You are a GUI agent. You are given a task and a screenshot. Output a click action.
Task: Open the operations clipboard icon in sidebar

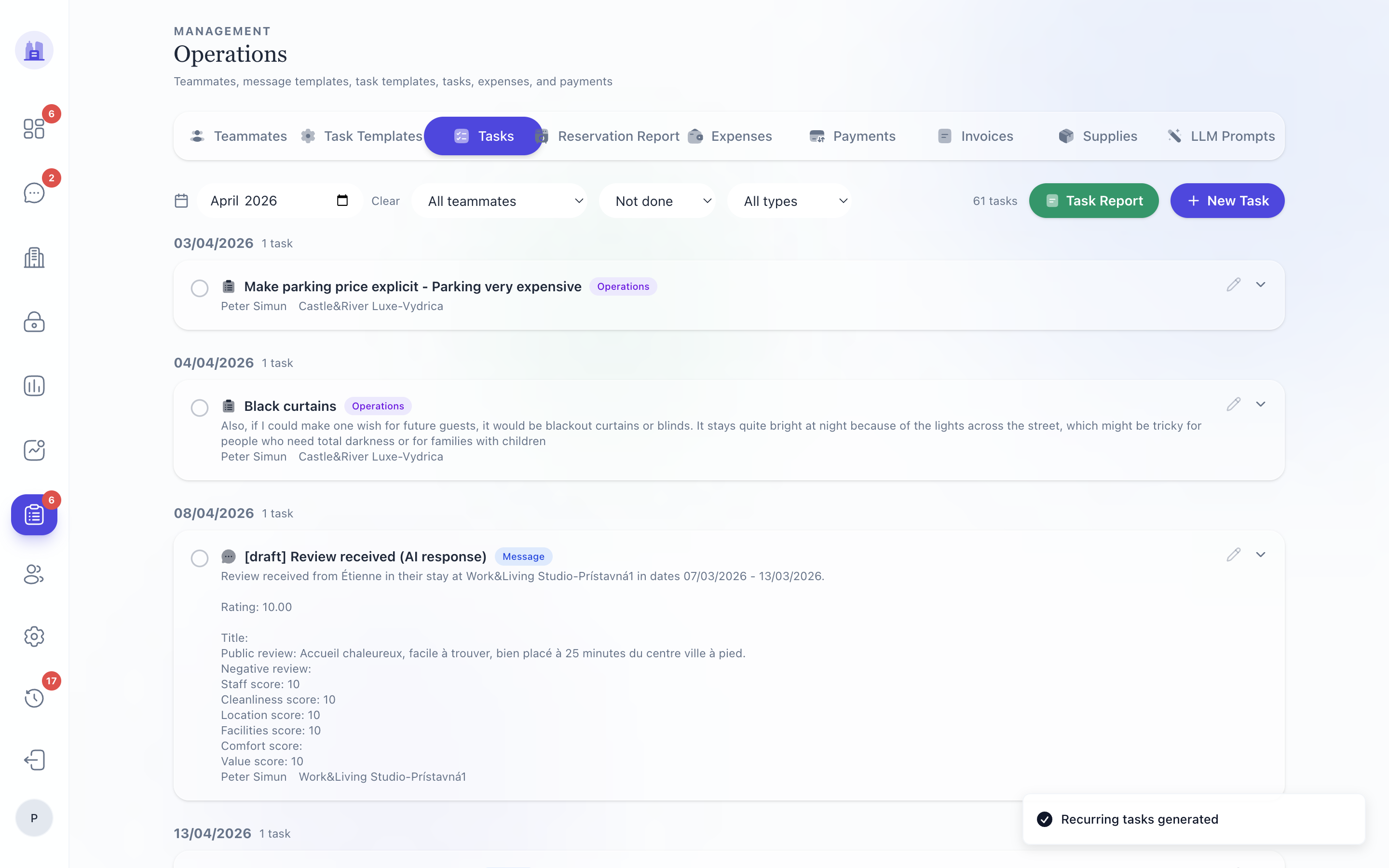34,515
